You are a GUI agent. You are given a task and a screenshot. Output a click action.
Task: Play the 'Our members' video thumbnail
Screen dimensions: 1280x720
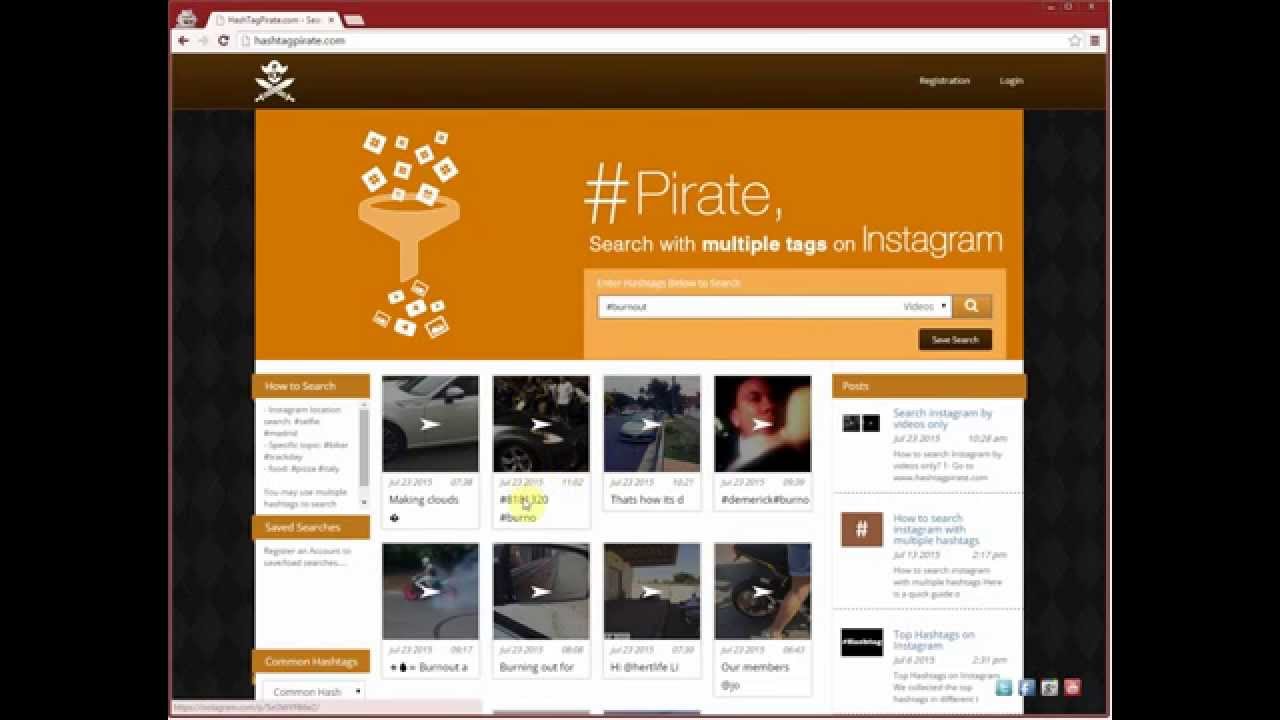[x=763, y=592]
